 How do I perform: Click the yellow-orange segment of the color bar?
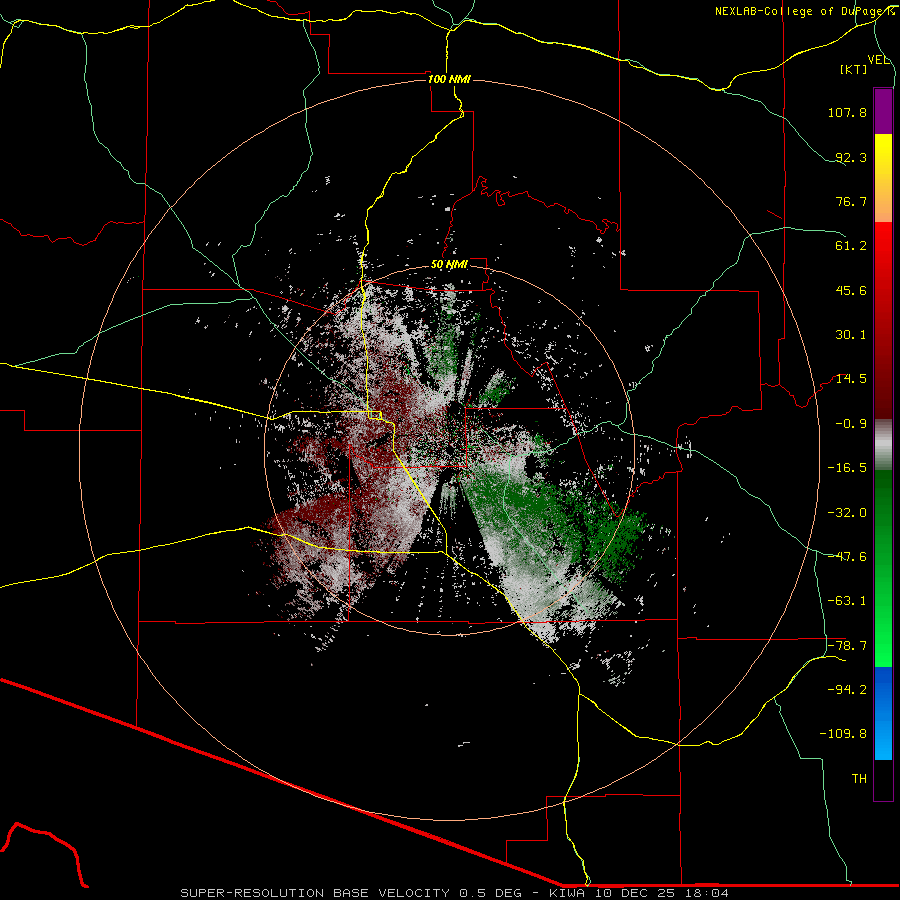[x=883, y=178]
